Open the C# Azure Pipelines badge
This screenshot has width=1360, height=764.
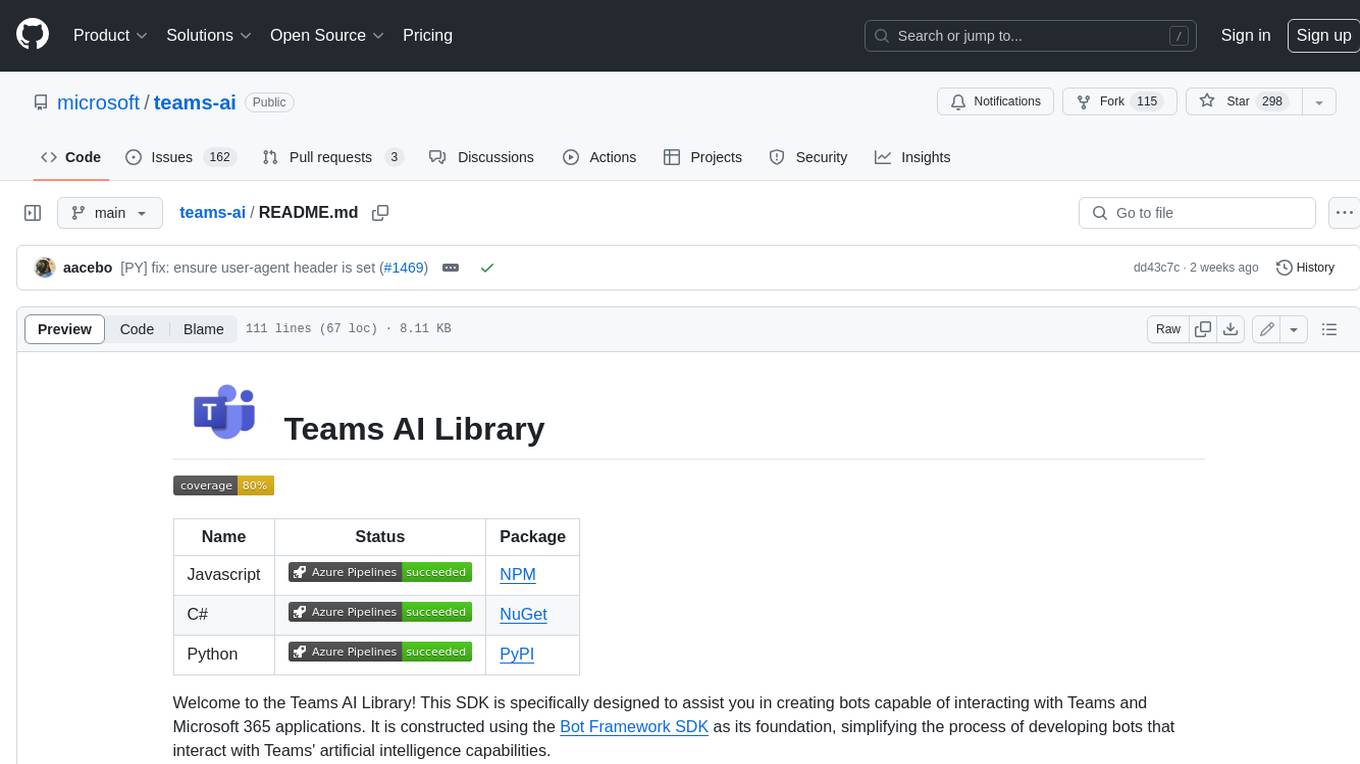point(380,612)
